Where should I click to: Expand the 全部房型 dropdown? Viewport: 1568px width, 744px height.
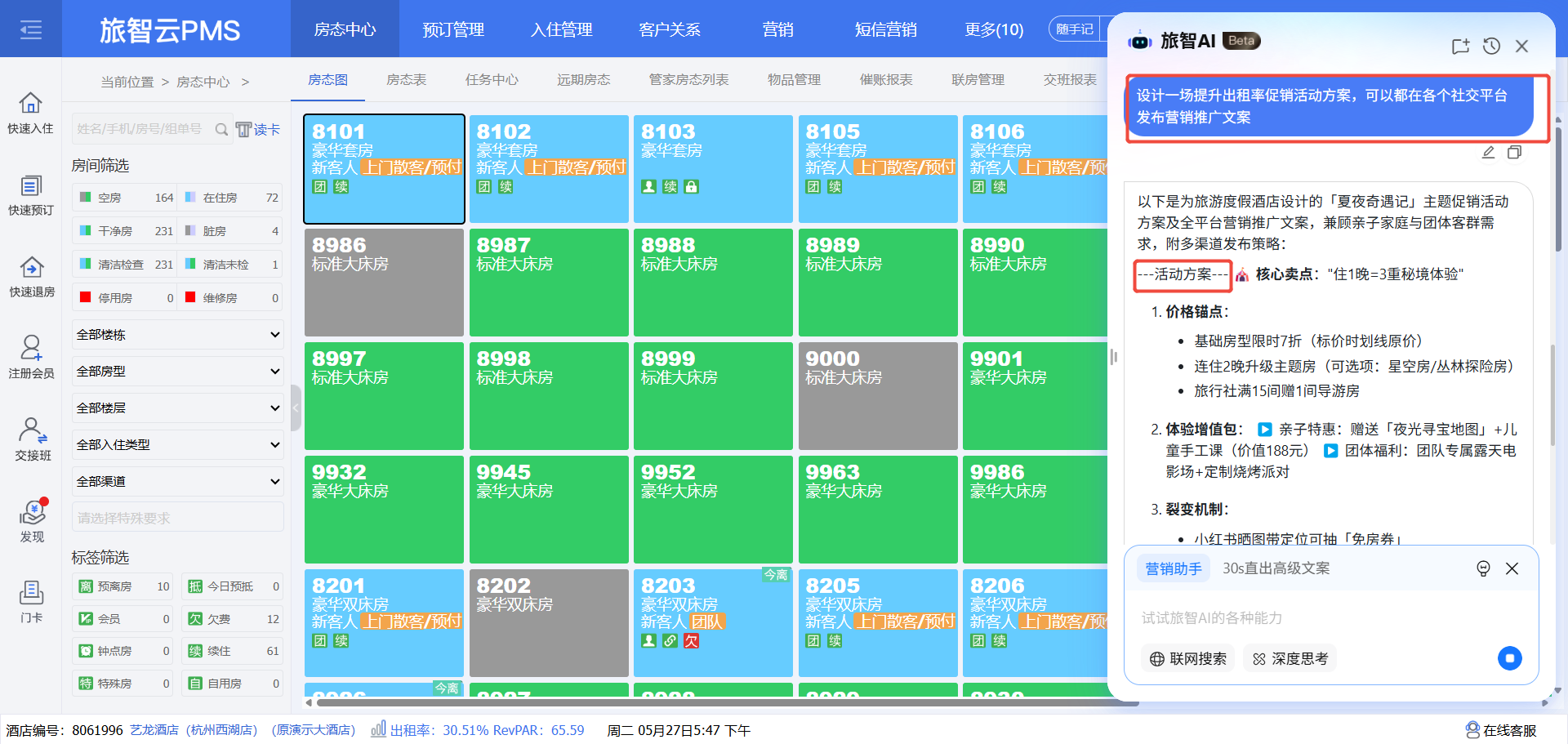click(x=178, y=372)
